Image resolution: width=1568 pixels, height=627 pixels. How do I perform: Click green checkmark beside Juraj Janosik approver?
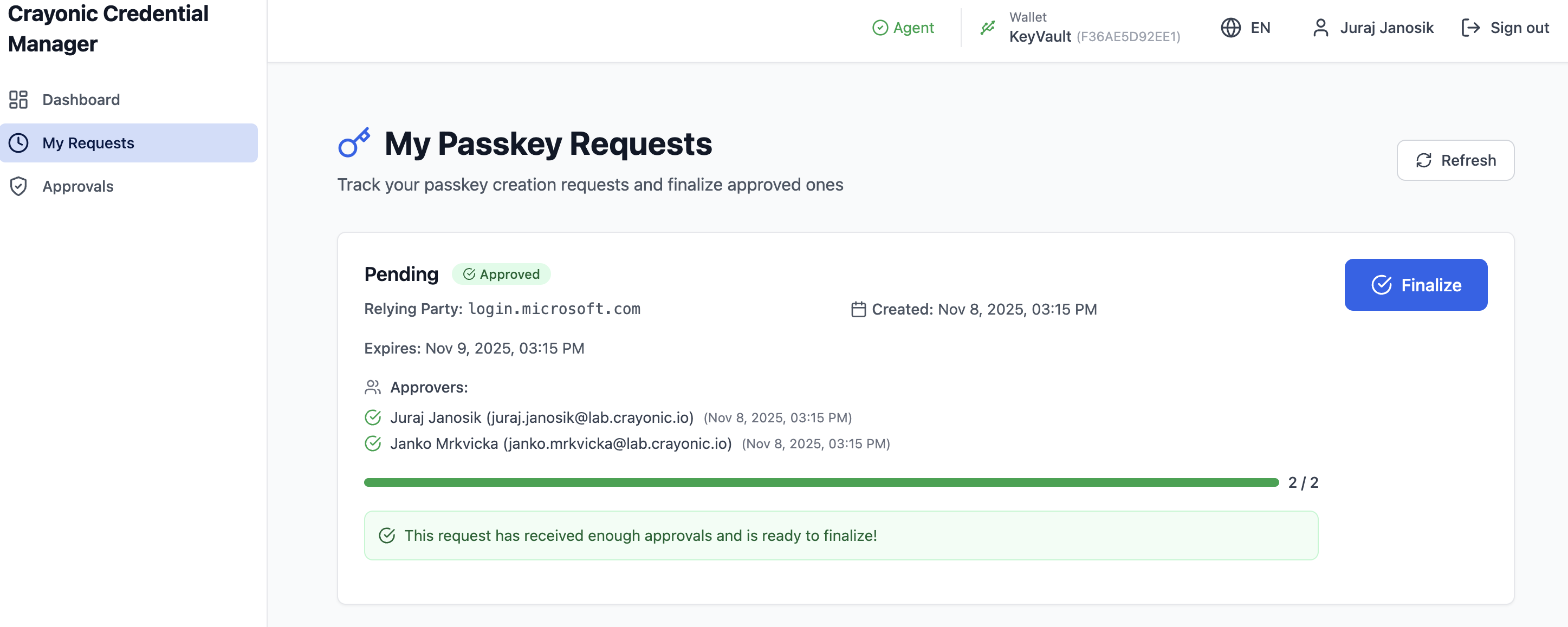[x=373, y=418]
